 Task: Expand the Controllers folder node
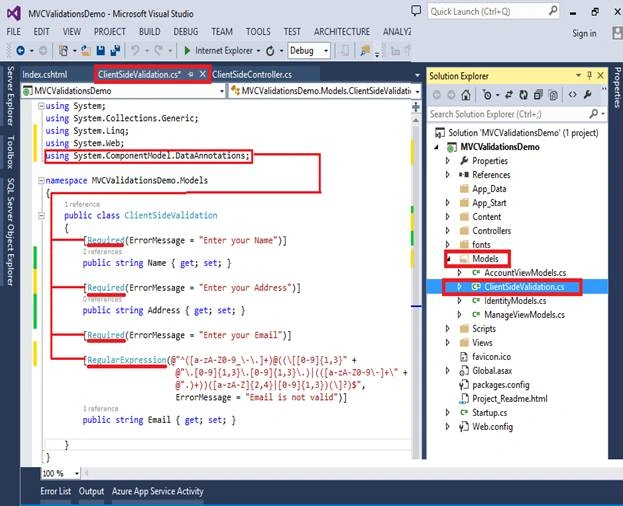[447, 230]
